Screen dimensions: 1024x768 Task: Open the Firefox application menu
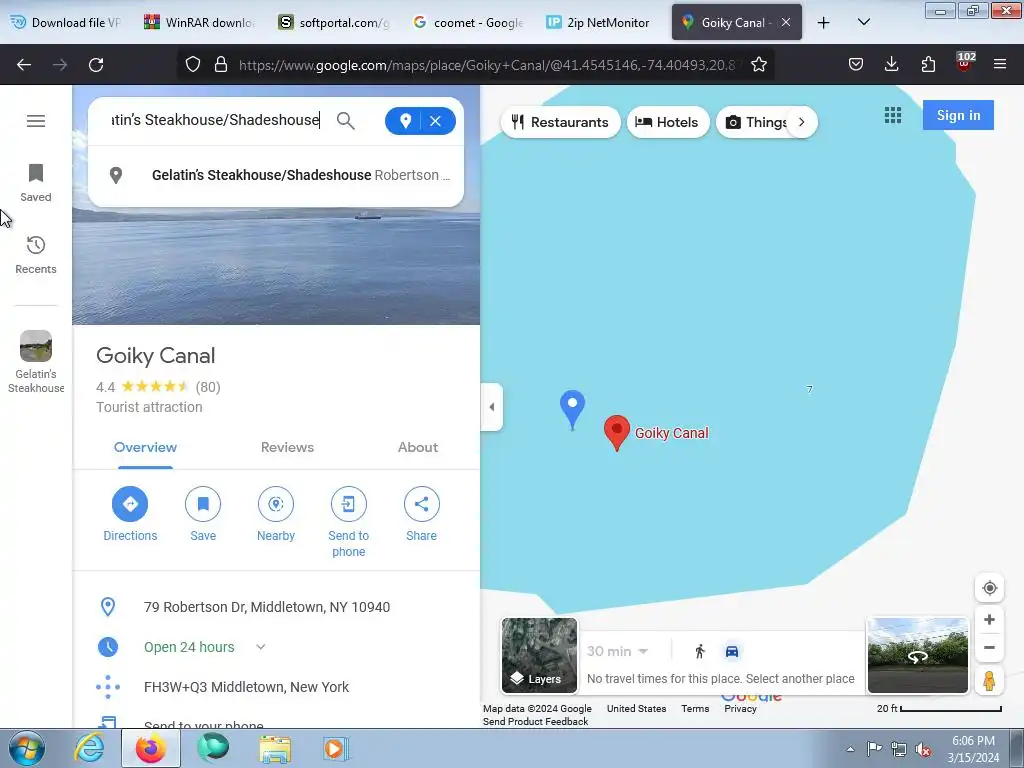(1000, 64)
